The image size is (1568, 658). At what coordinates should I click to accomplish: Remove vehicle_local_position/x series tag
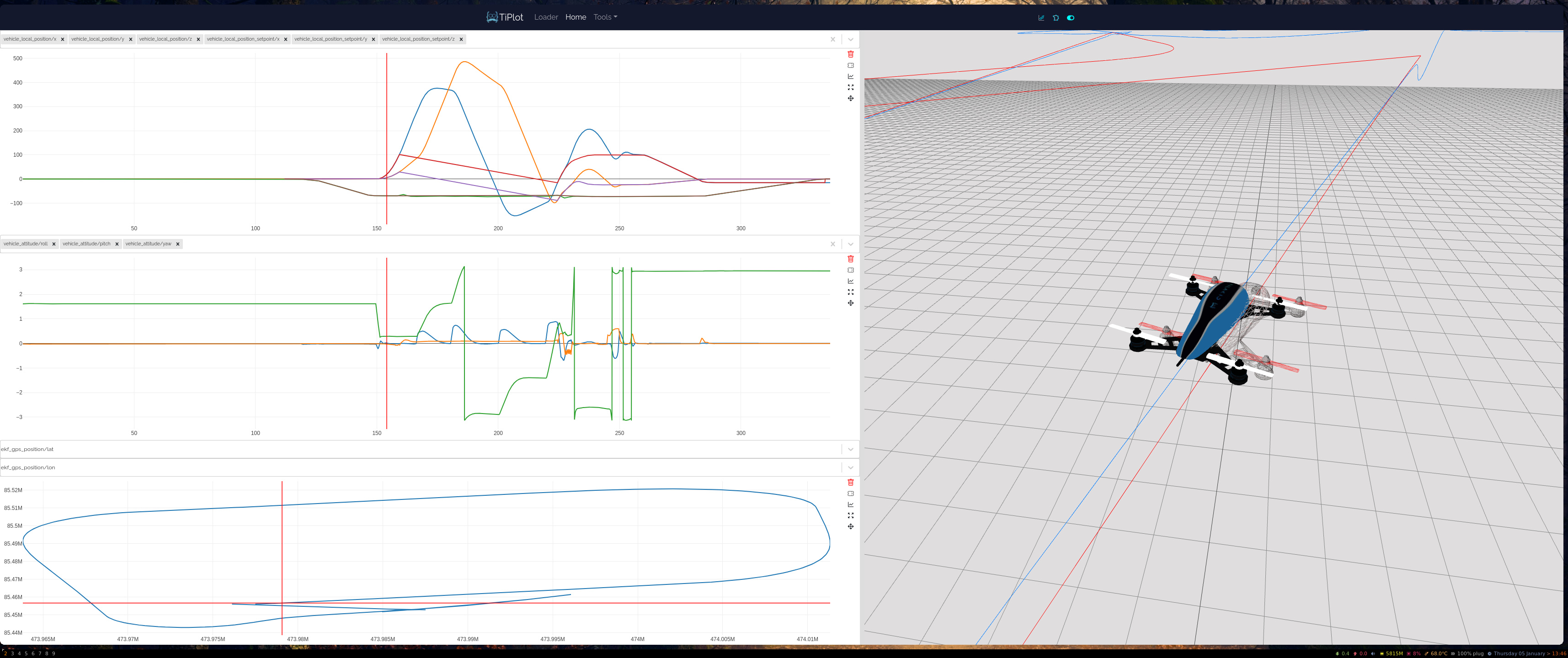click(x=63, y=40)
